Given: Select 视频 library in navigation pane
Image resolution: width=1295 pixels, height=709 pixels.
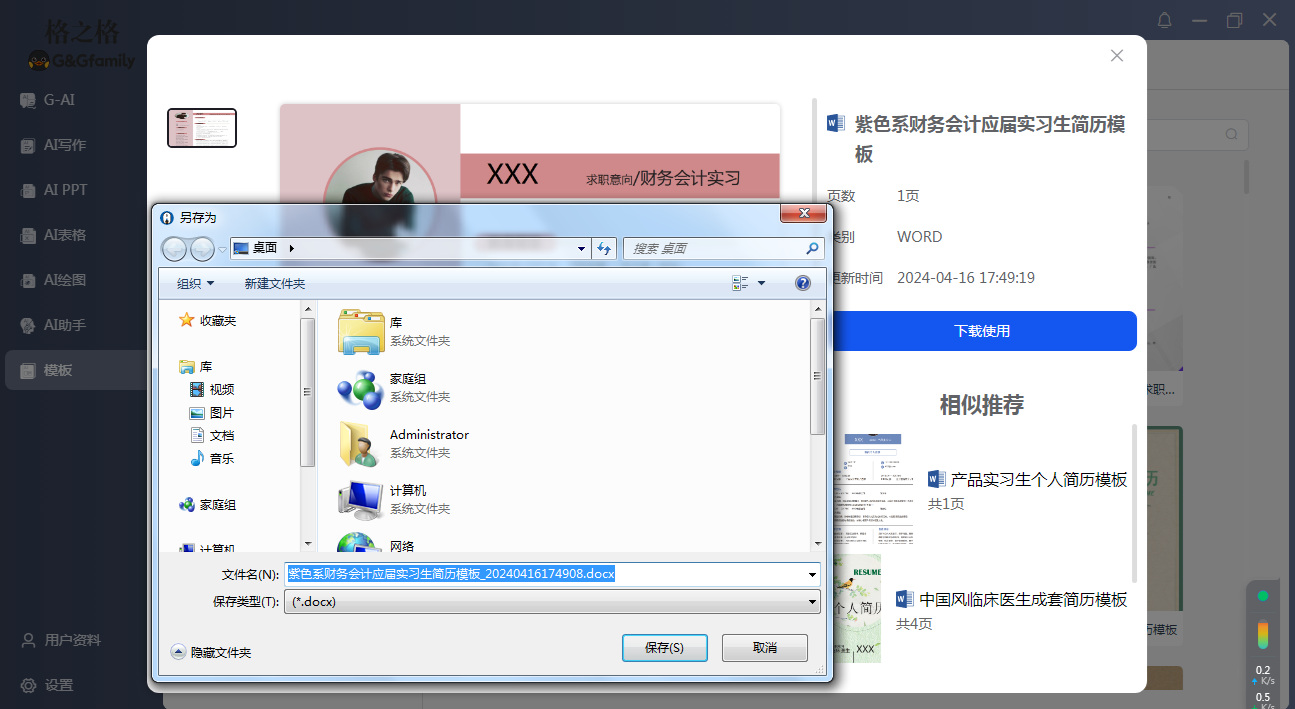Looking at the screenshot, I should (x=212, y=390).
